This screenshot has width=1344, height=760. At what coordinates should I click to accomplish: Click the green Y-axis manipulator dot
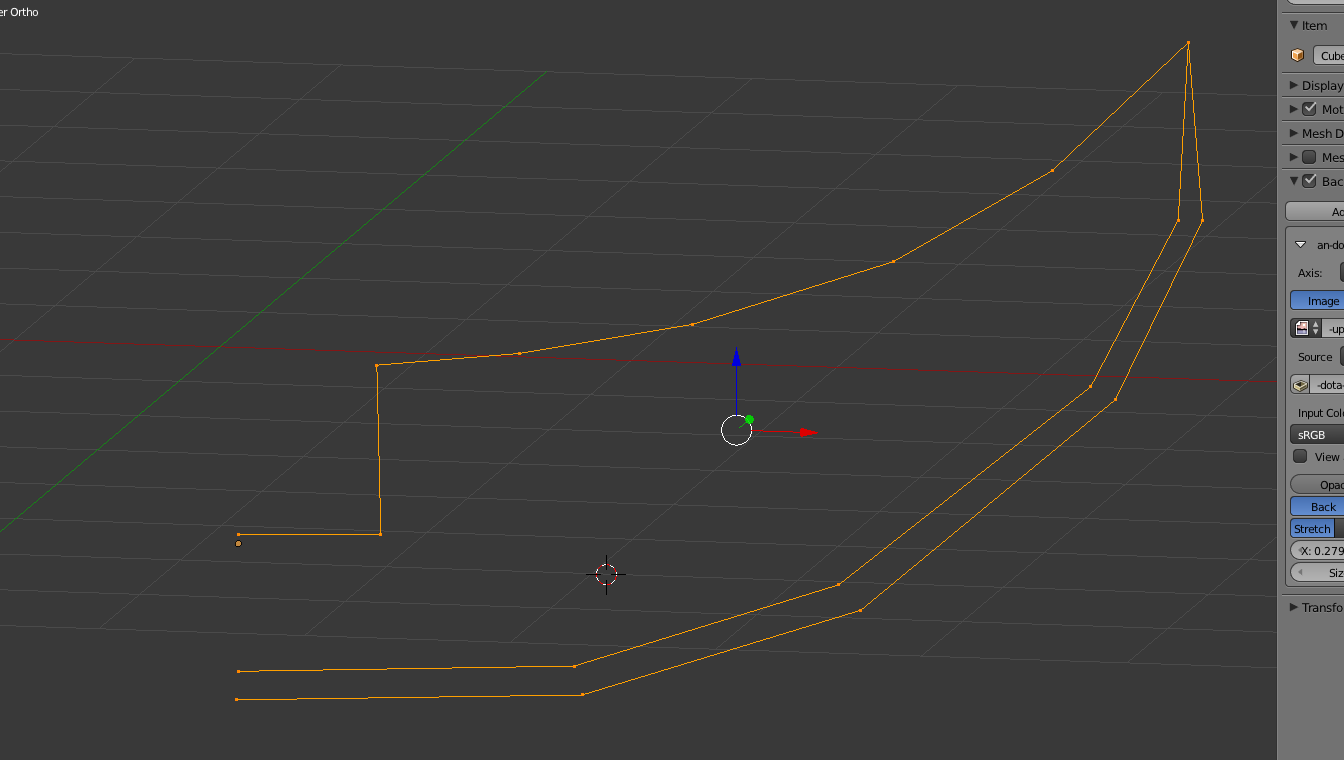(x=749, y=420)
